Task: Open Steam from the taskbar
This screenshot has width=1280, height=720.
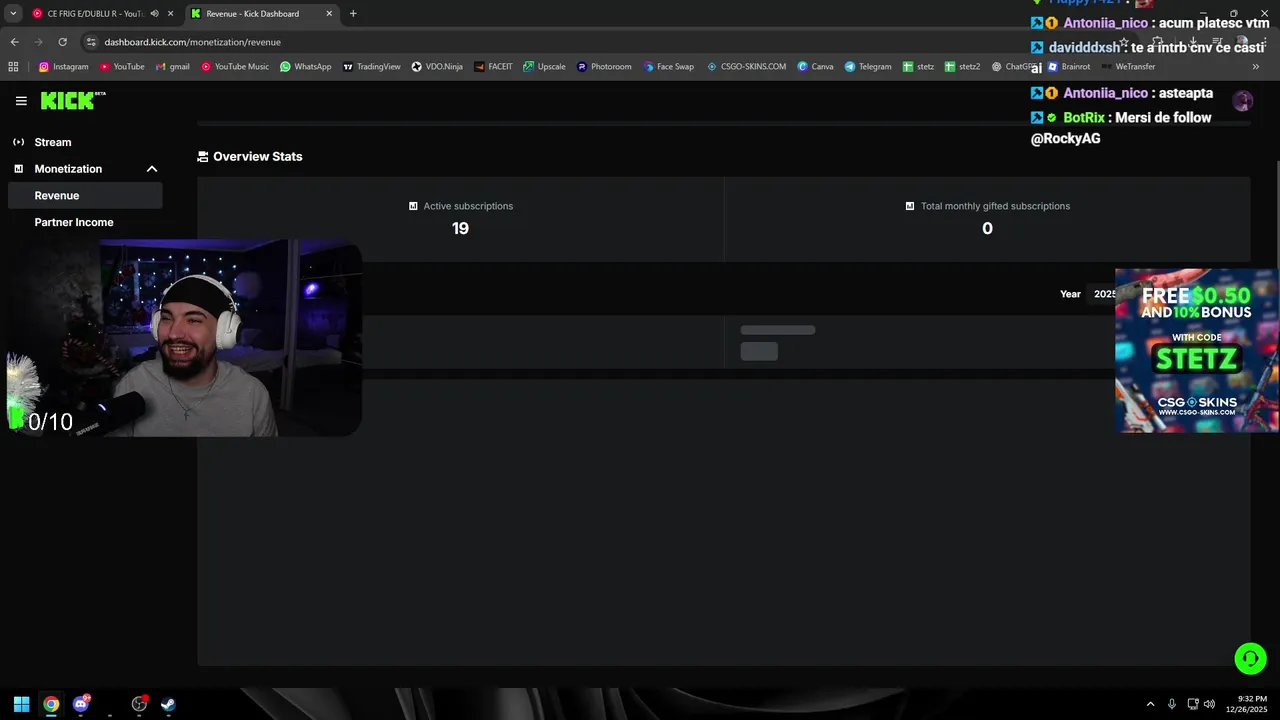Action: tap(168, 704)
